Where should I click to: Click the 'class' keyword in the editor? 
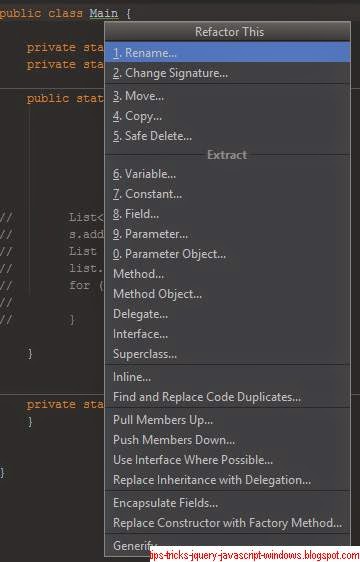[x=65, y=13]
